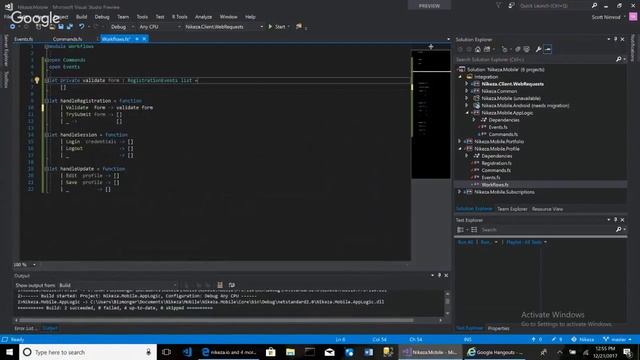
Task: Open the Build menu
Action: (x=82, y=17)
